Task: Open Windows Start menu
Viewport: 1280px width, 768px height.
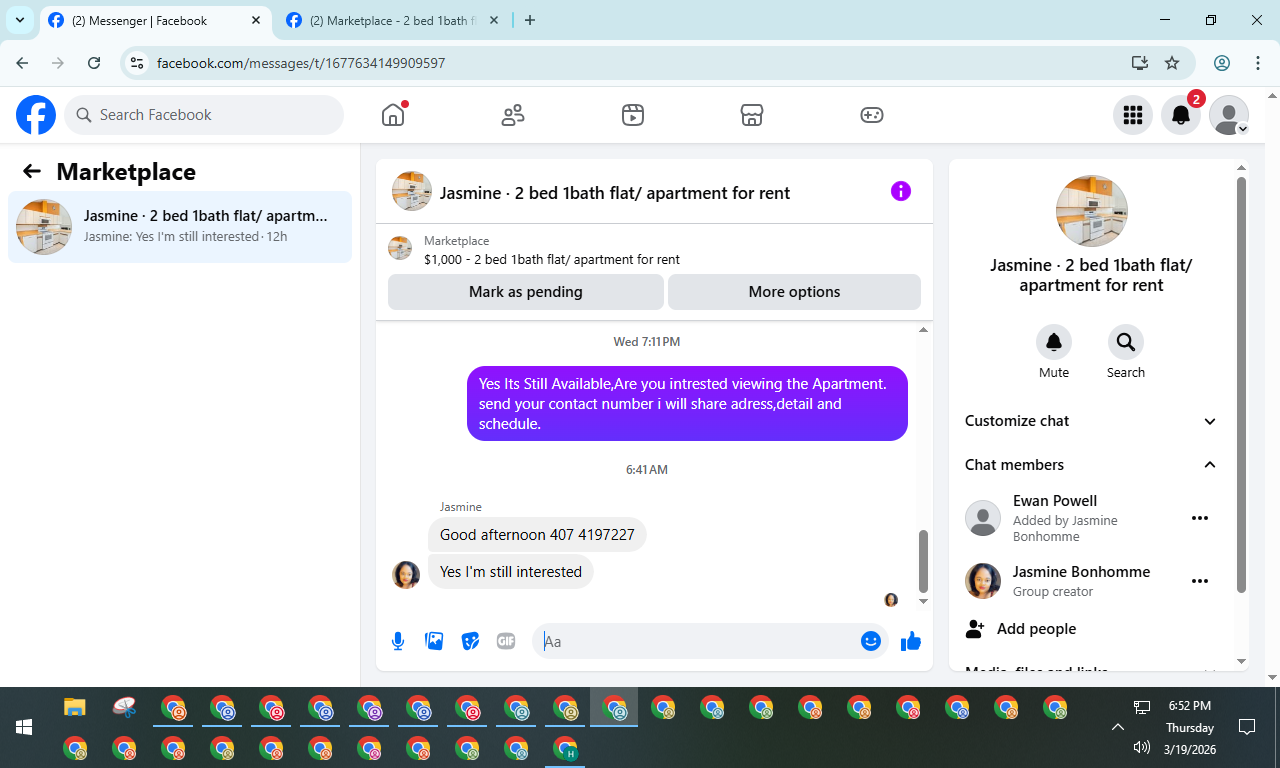Action: [x=24, y=727]
